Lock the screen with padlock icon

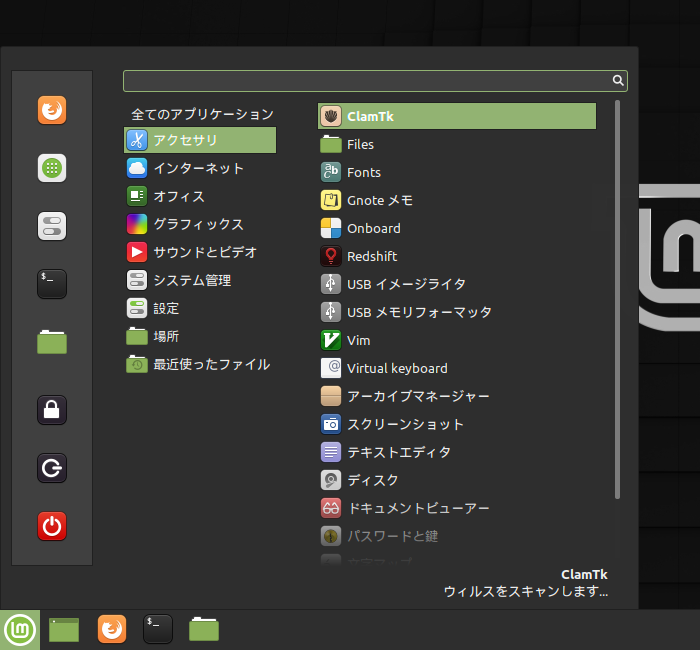click(x=52, y=410)
